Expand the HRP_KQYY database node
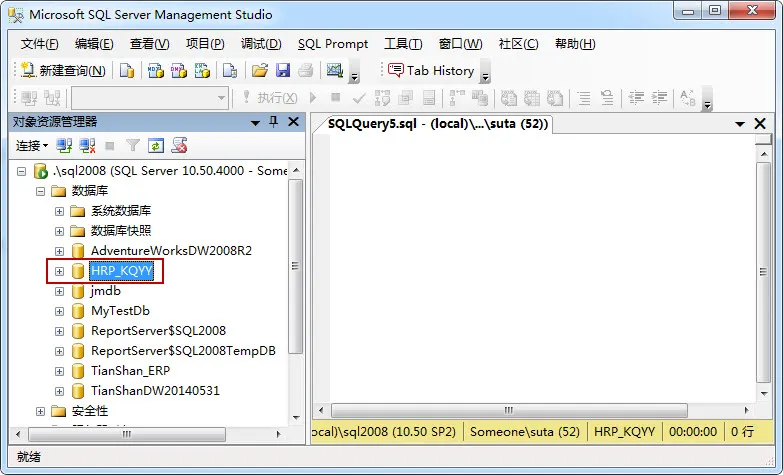The image size is (783, 475). 59,271
